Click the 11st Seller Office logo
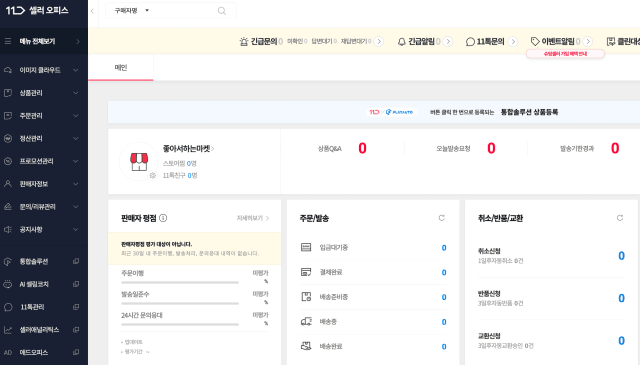Screen dimensions: 640x365 click(x=37, y=10)
